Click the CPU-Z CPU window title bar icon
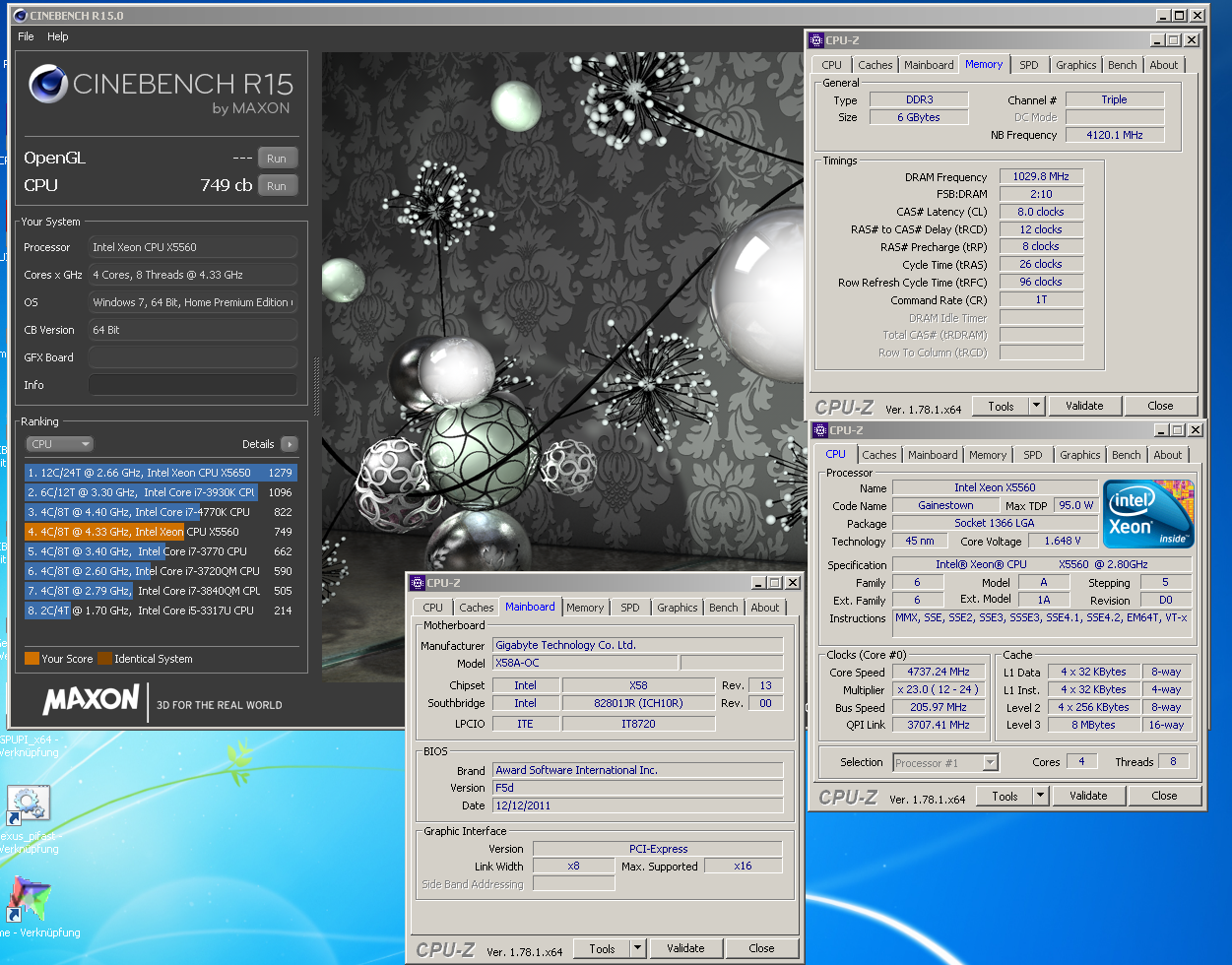 (819, 430)
